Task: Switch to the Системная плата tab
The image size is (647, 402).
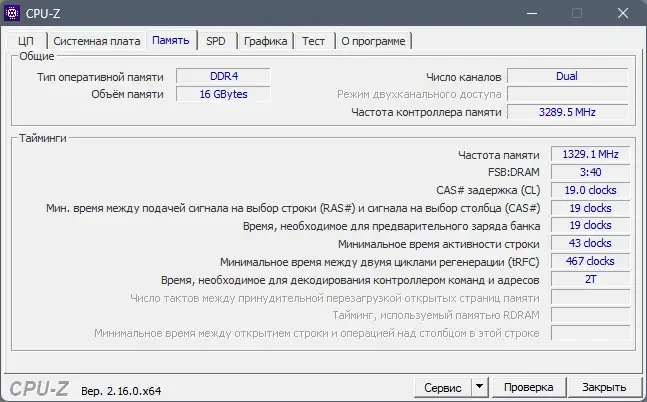Action: [97, 41]
